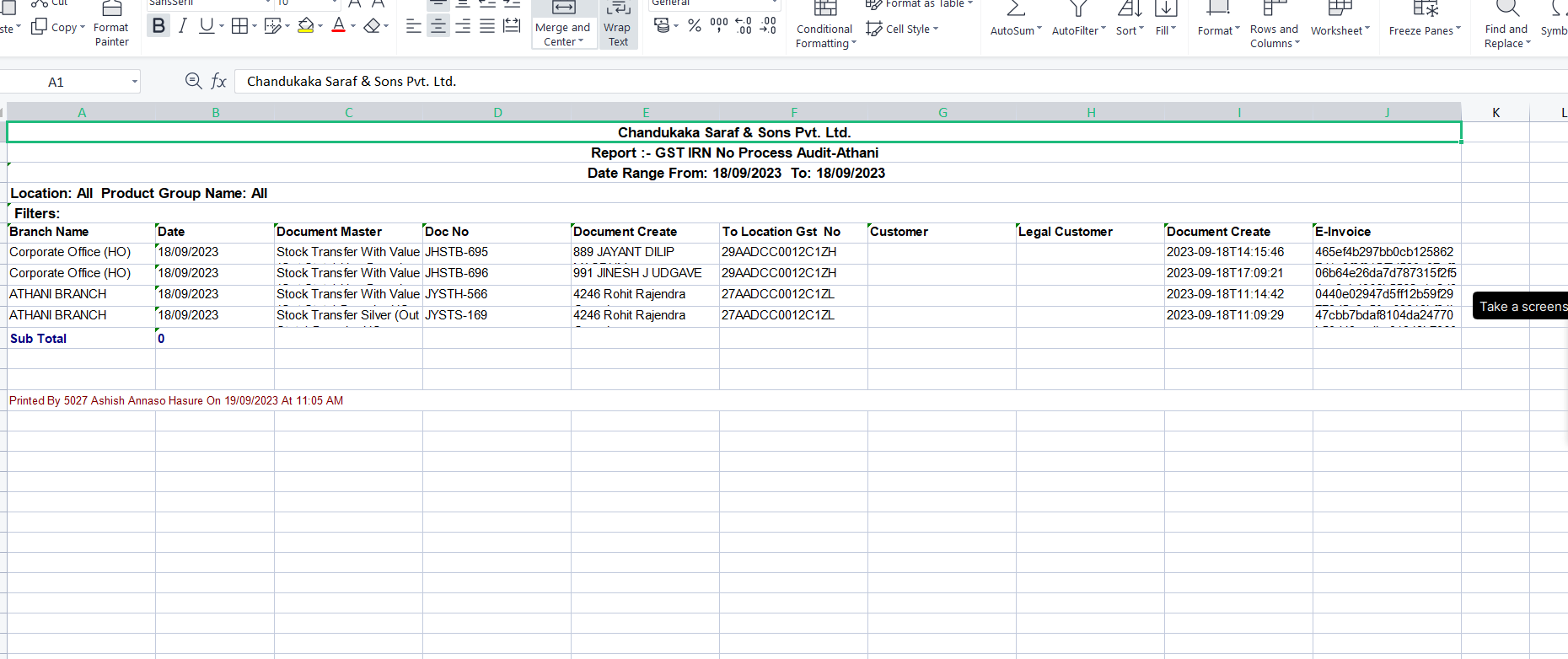This screenshot has height=659, width=1568.
Task: Click the Copy button
Action: (x=57, y=27)
